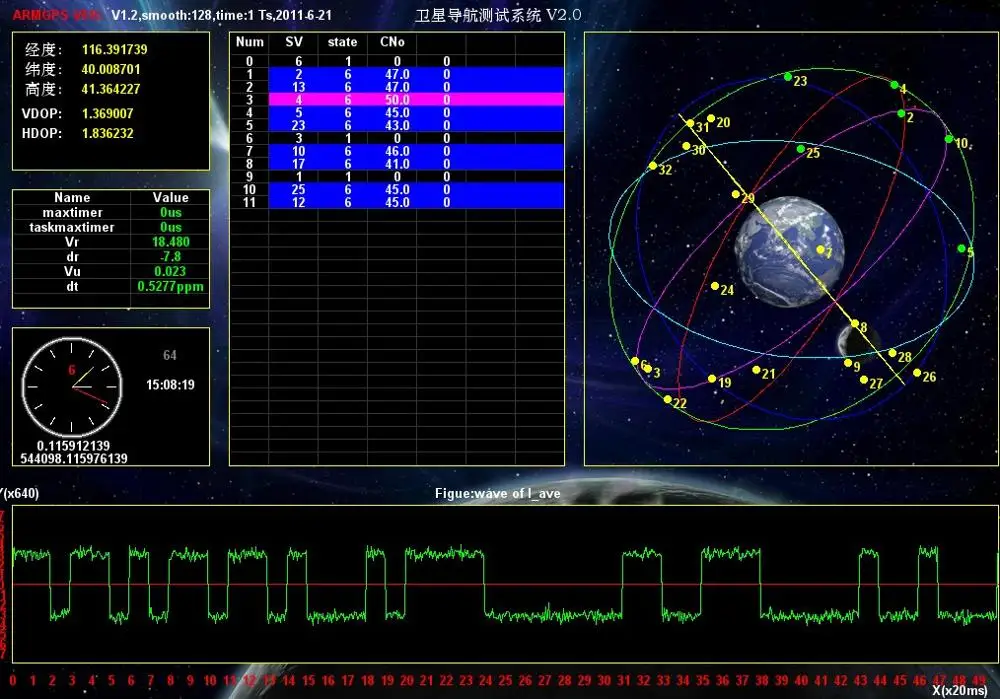
Task: Select satellite 32 marker on the orbit
Action: [653, 166]
